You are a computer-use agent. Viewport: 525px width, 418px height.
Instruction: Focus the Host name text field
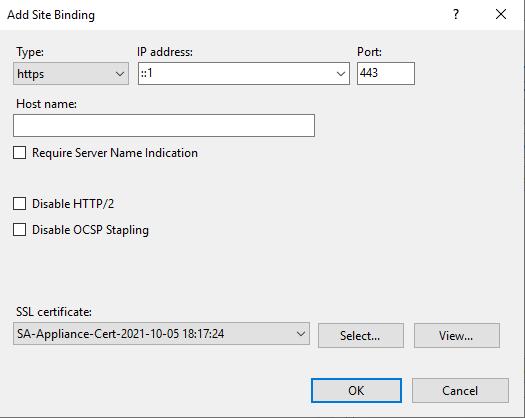[x=164, y=125]
